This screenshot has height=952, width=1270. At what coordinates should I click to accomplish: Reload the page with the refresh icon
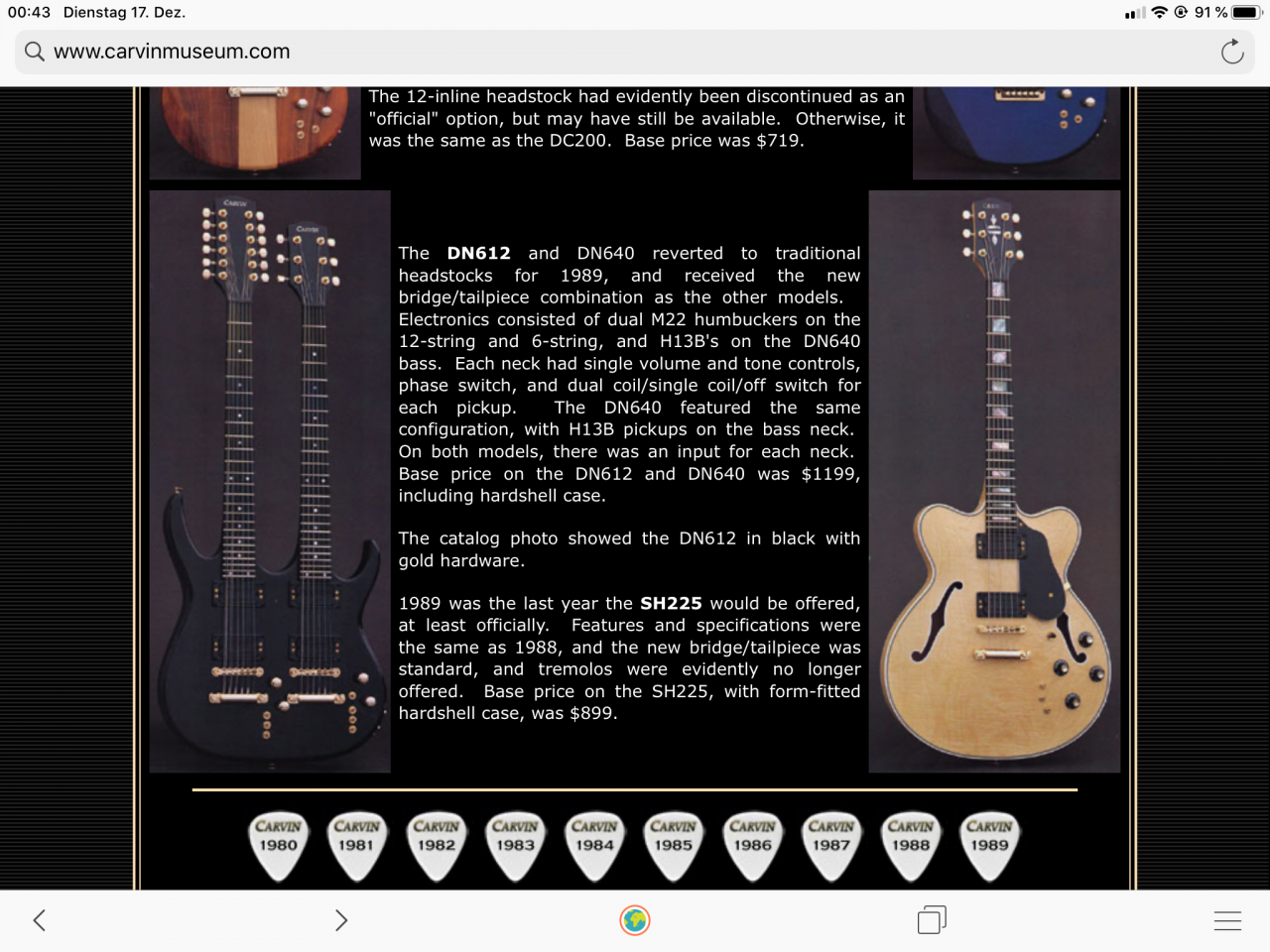tap(1232, 52)
